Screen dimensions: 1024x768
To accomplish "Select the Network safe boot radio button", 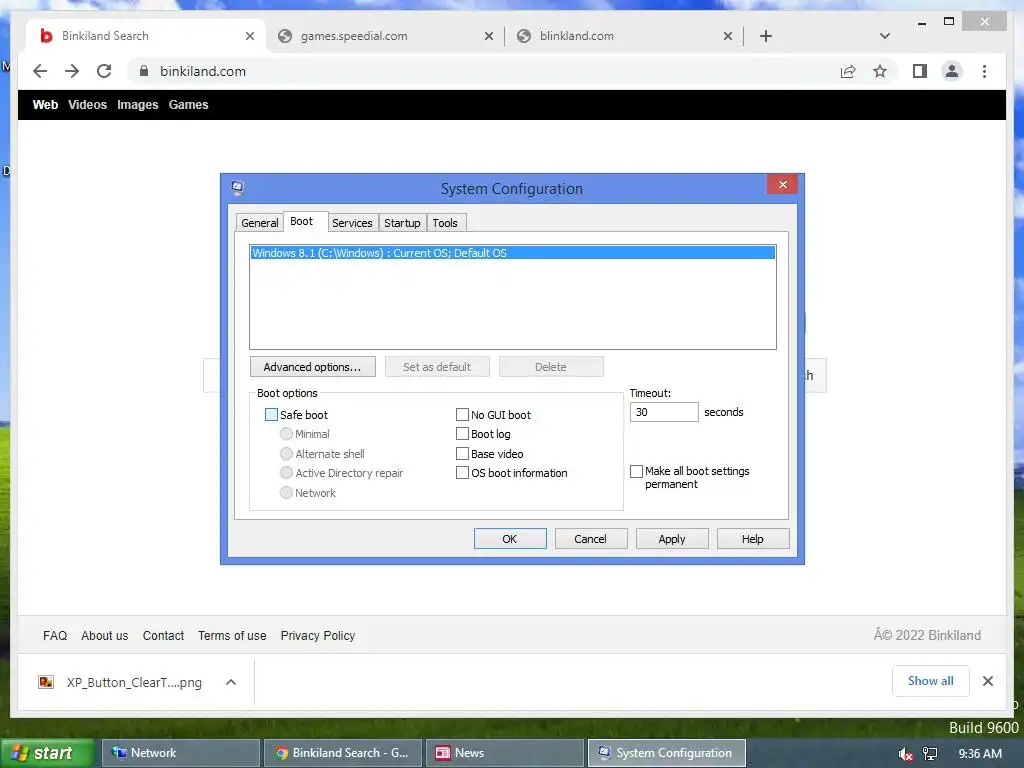I will (286, 492).
